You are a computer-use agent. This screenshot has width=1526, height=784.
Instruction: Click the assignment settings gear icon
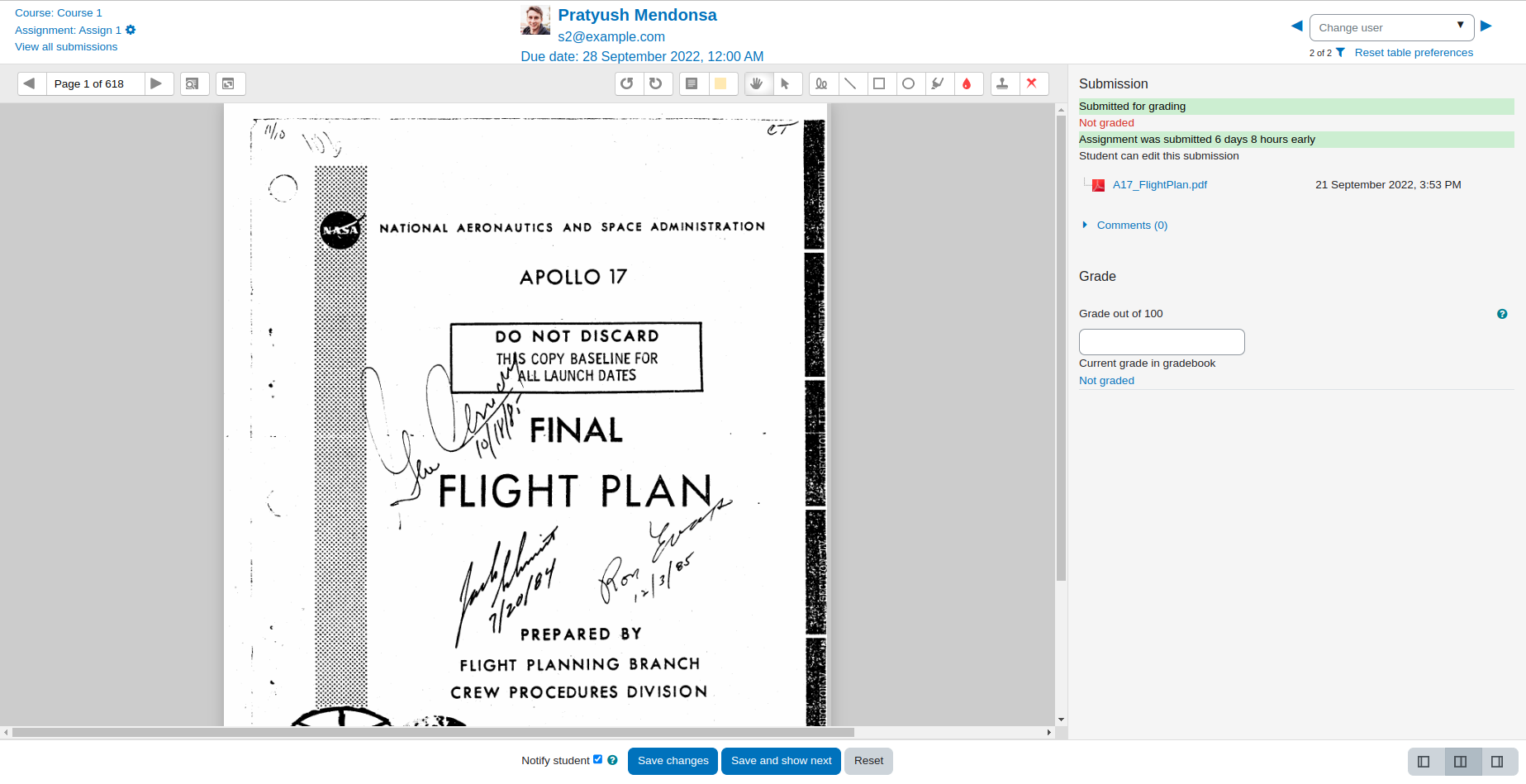click(131, 30)
